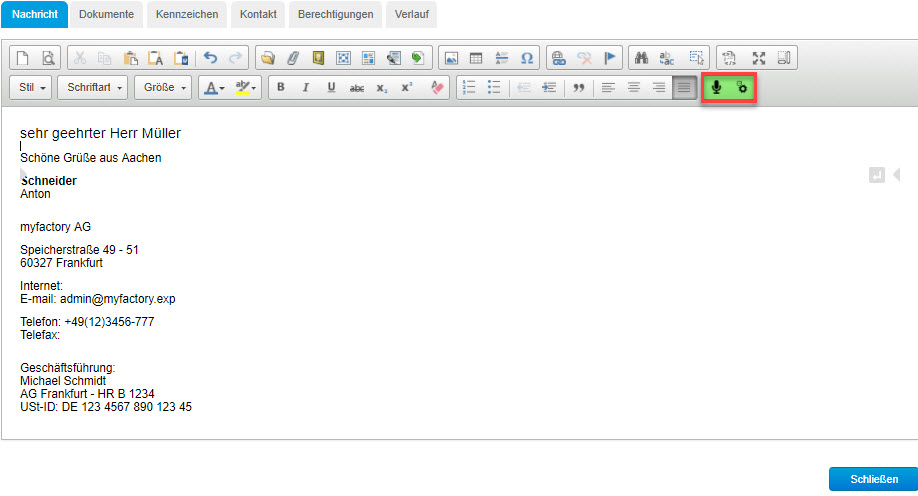The height and width of the screenshot is (496, 918).
Task: Open the Replace text tool
Action: [666, 58]
